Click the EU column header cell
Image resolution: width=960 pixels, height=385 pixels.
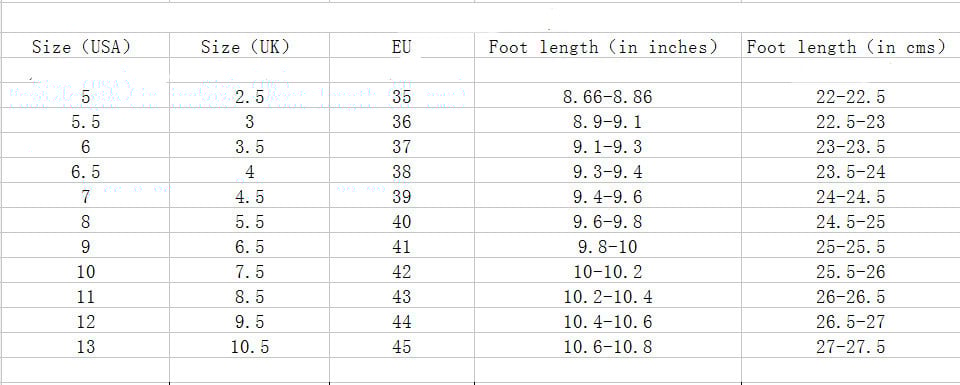tap(402, 47)
